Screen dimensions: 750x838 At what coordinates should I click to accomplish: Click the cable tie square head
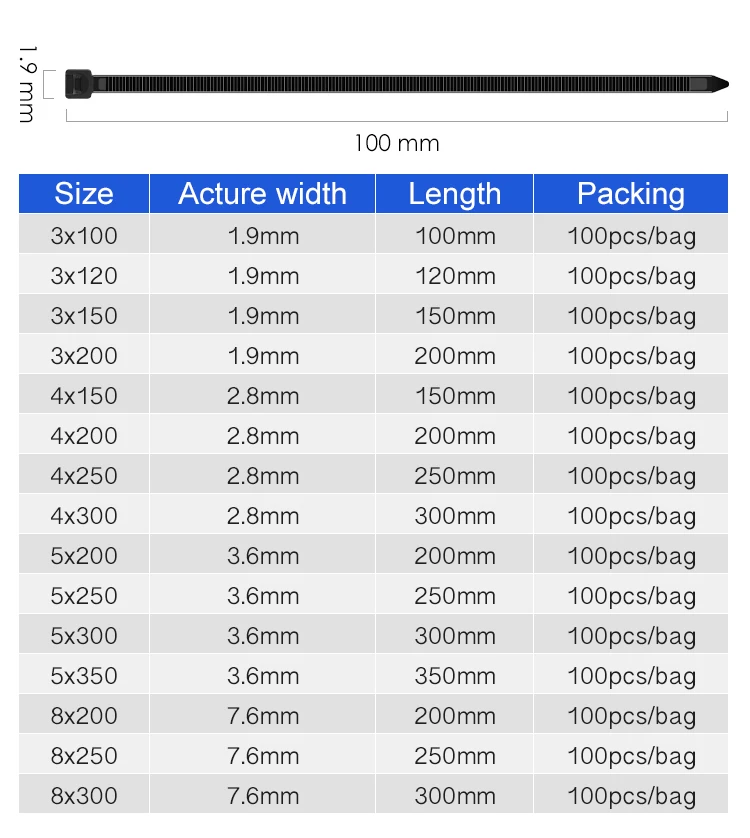pos(79,84)
